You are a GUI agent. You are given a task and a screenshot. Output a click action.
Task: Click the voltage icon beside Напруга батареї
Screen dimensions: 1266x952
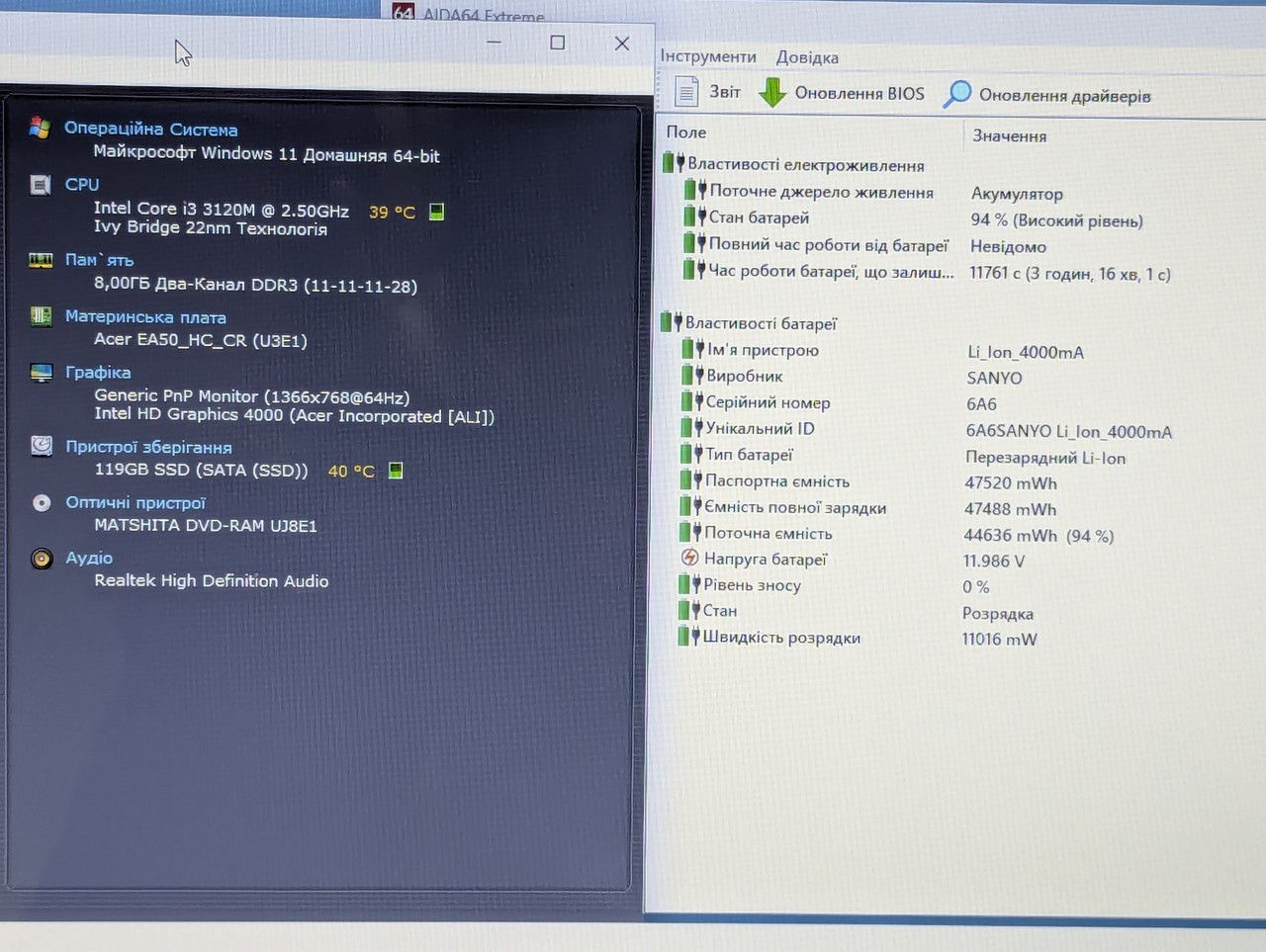pyautogui.click(x=690, y=558)
